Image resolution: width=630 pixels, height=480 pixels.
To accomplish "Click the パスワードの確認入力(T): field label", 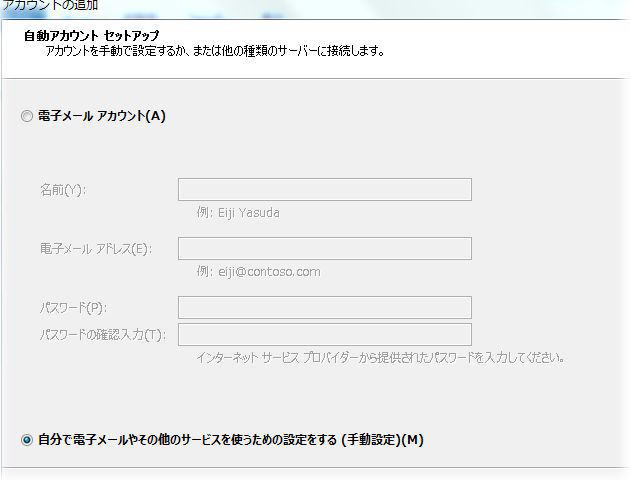I will point(103,334).
